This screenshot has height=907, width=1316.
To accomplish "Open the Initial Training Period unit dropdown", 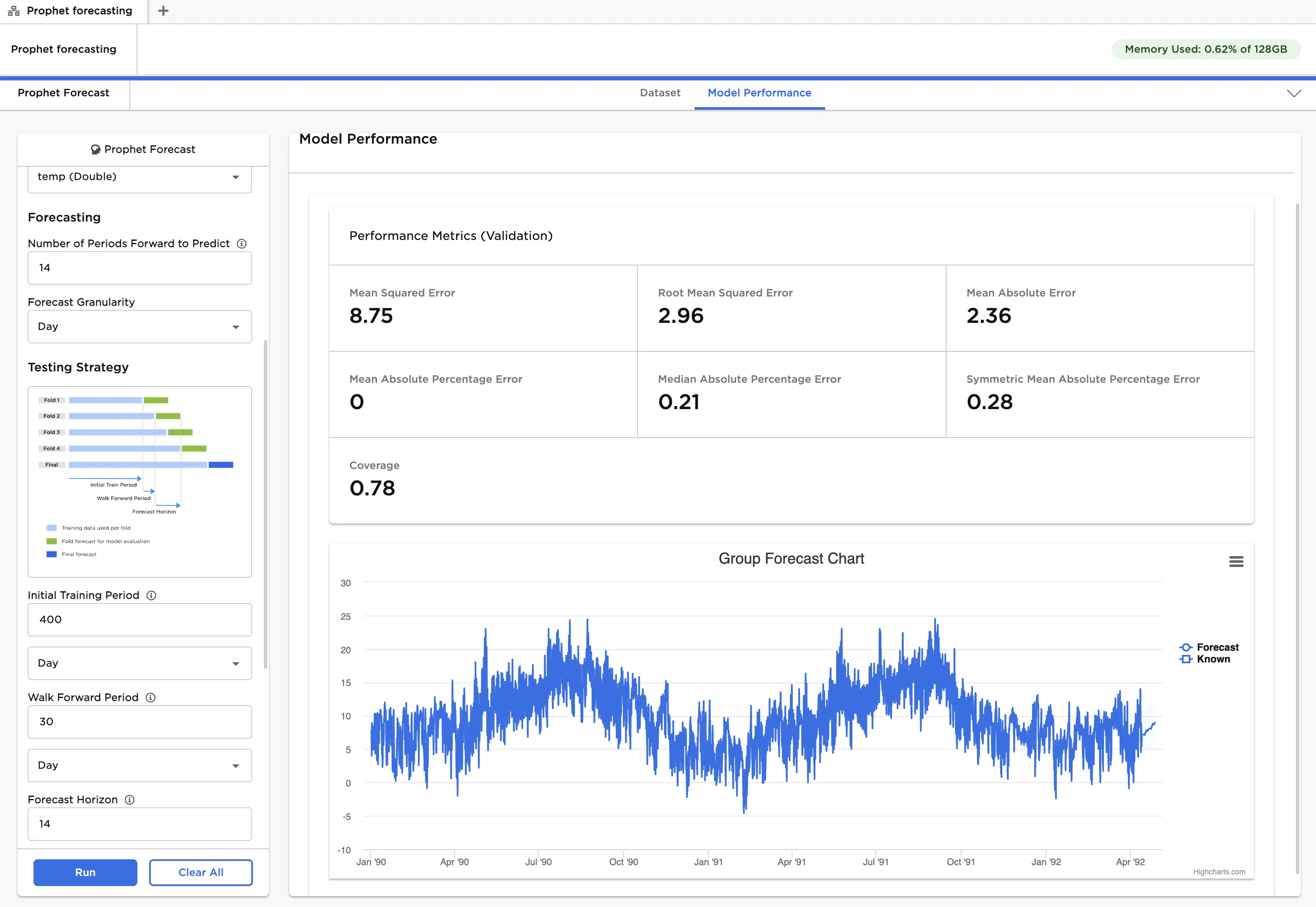I will pos(139,663).
